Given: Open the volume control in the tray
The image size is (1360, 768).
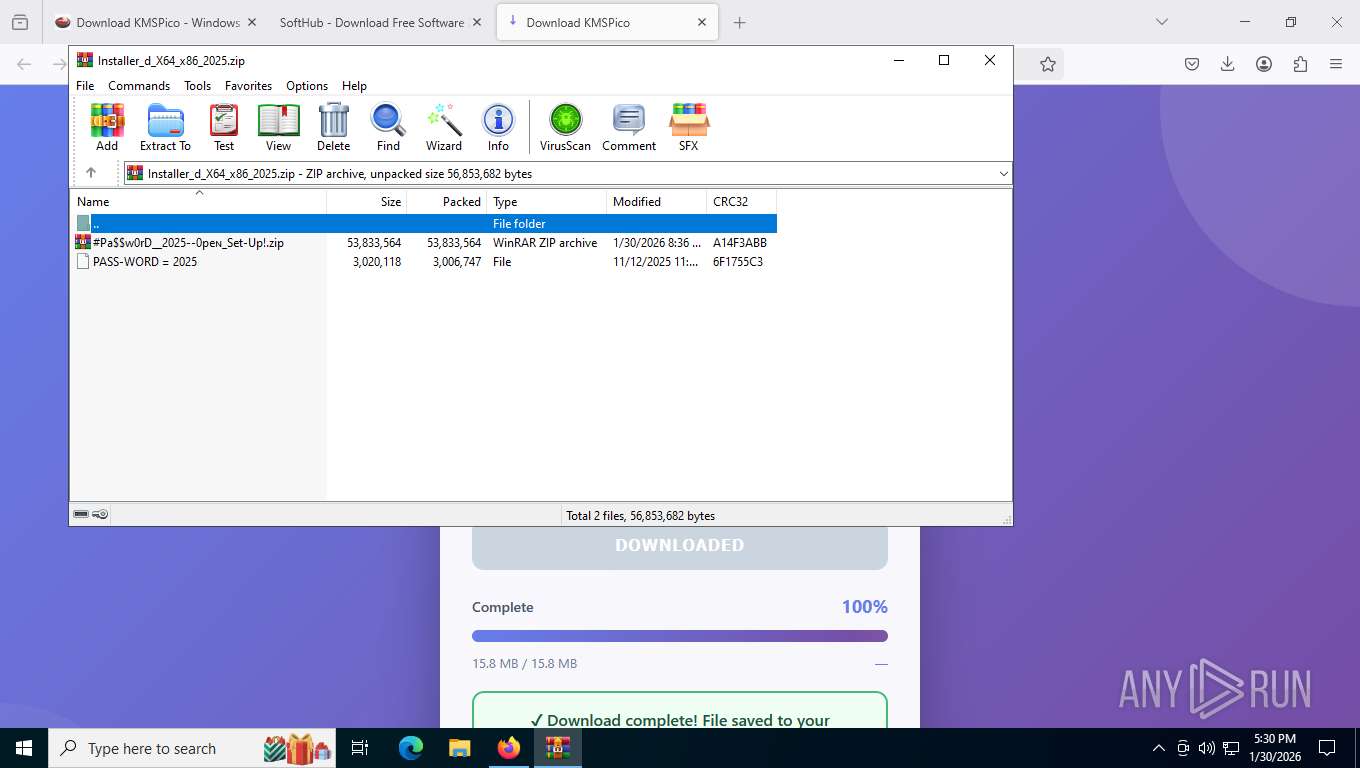Looking at the screenshot, I should click(1207, 748).
